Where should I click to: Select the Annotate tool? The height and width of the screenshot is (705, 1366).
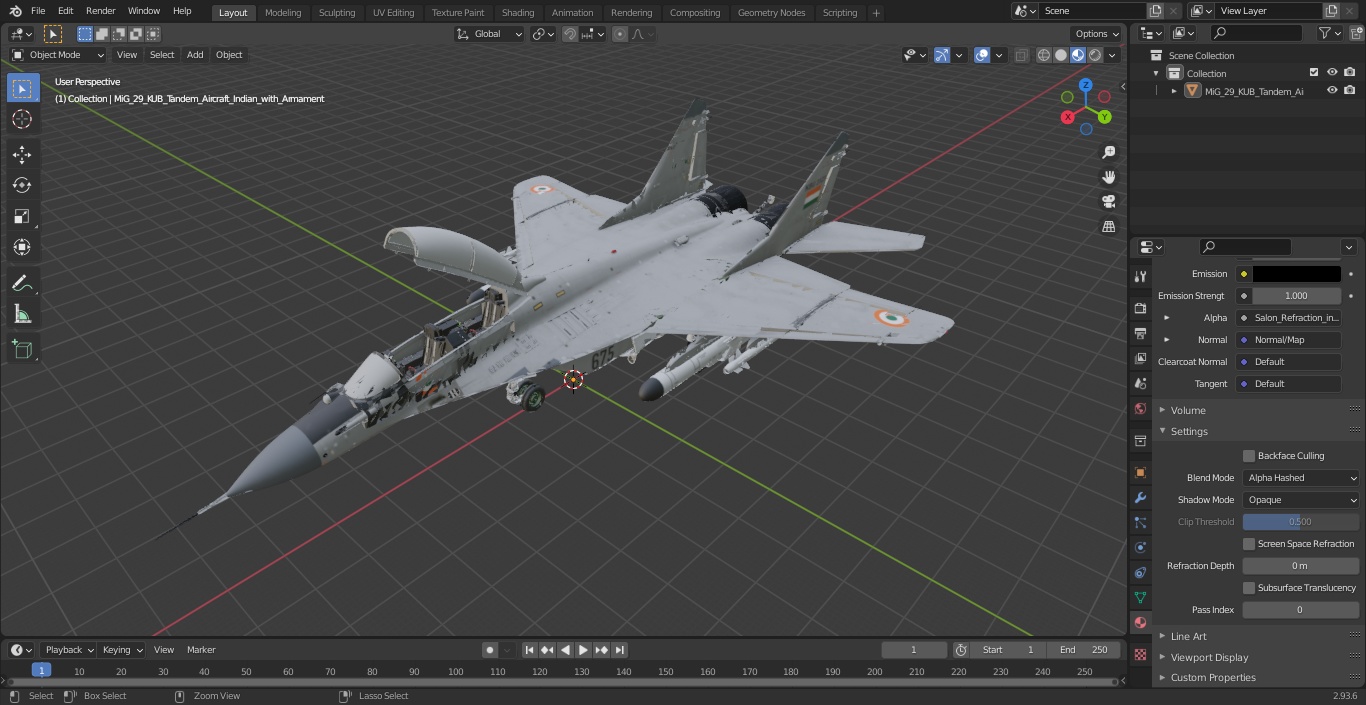click(x=22, y=284)
